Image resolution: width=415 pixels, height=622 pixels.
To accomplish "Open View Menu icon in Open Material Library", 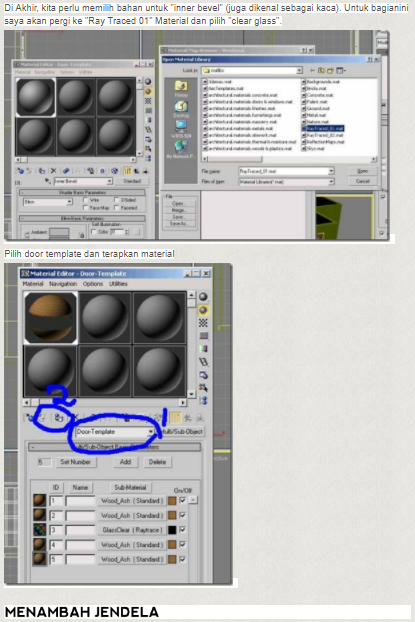I will pyautogui.click(x=341, y=71).
